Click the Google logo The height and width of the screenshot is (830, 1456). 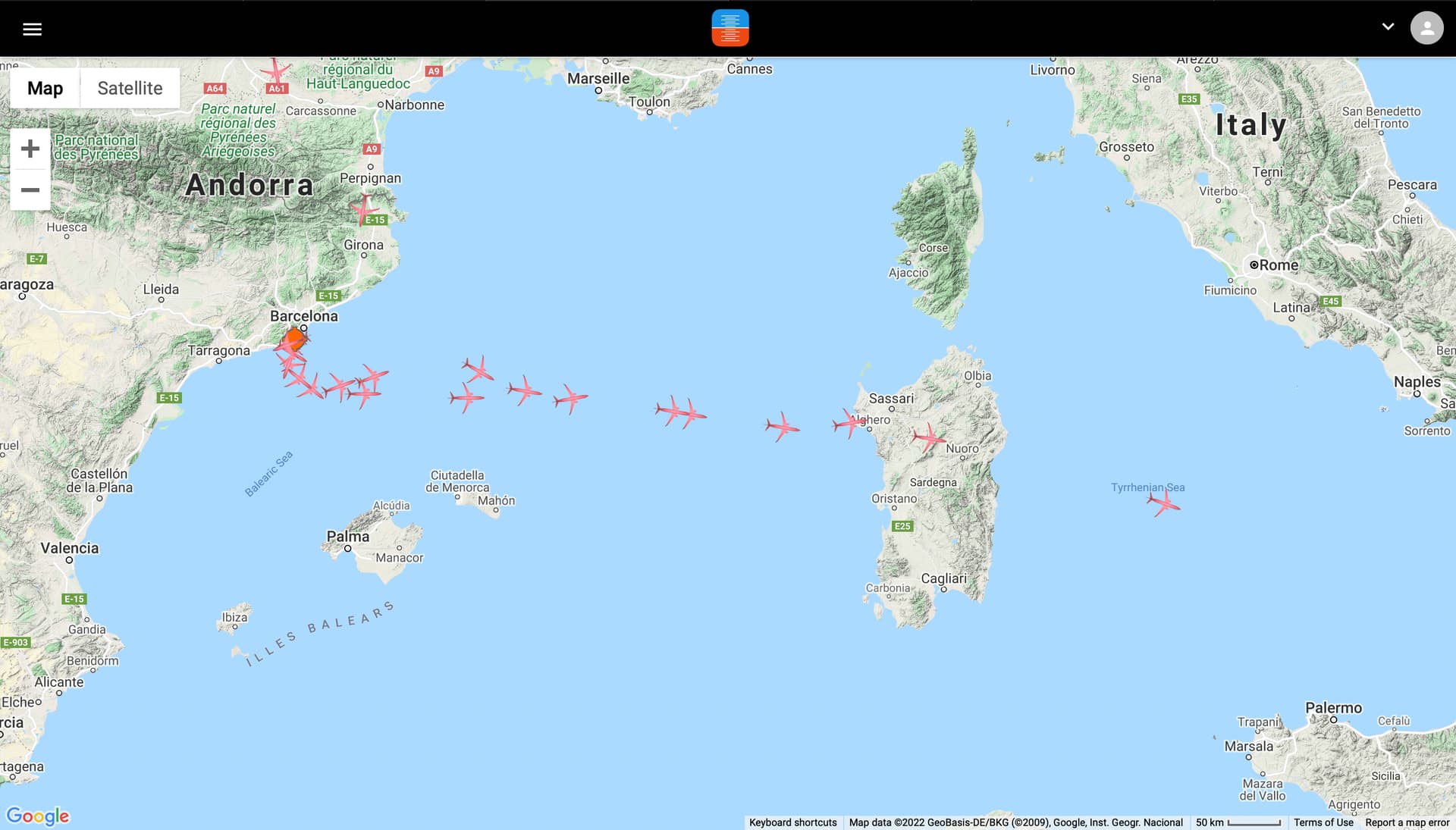pyautogui.click(x=38, y=816)
